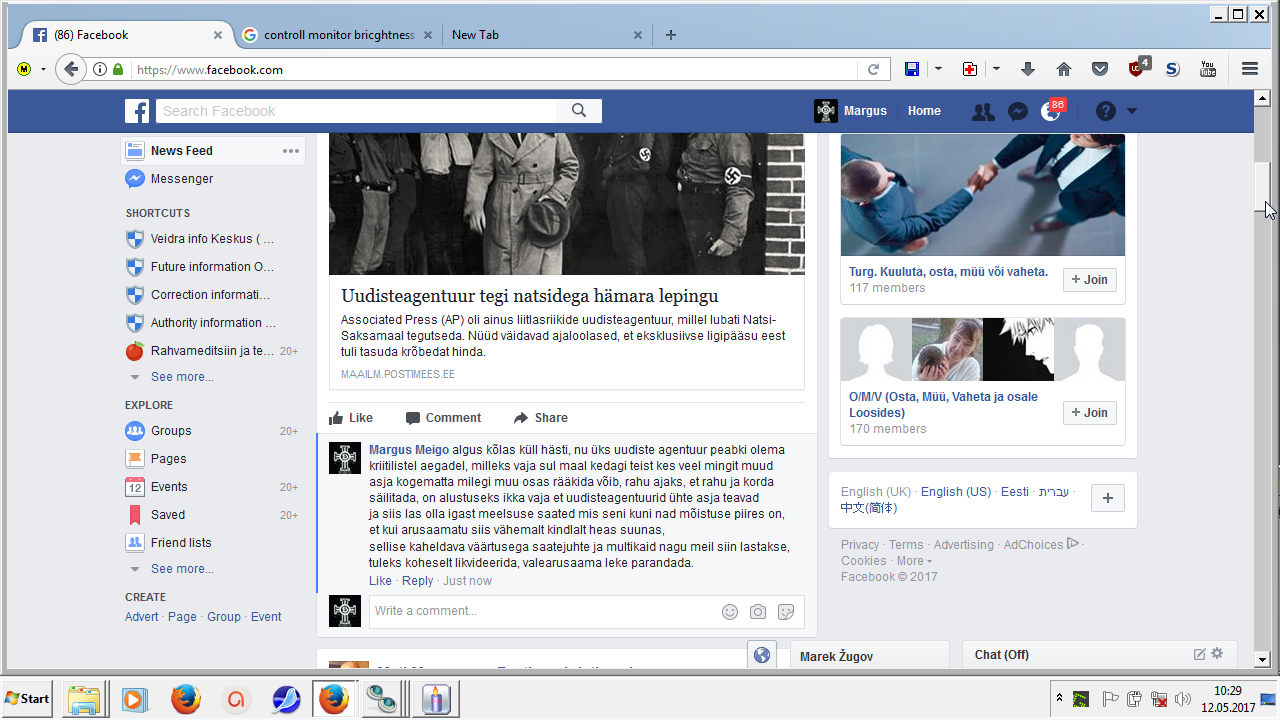Open Firefox hamburger menu
This screenshot has width=1280, height=720.
[x=1249, y=69]
